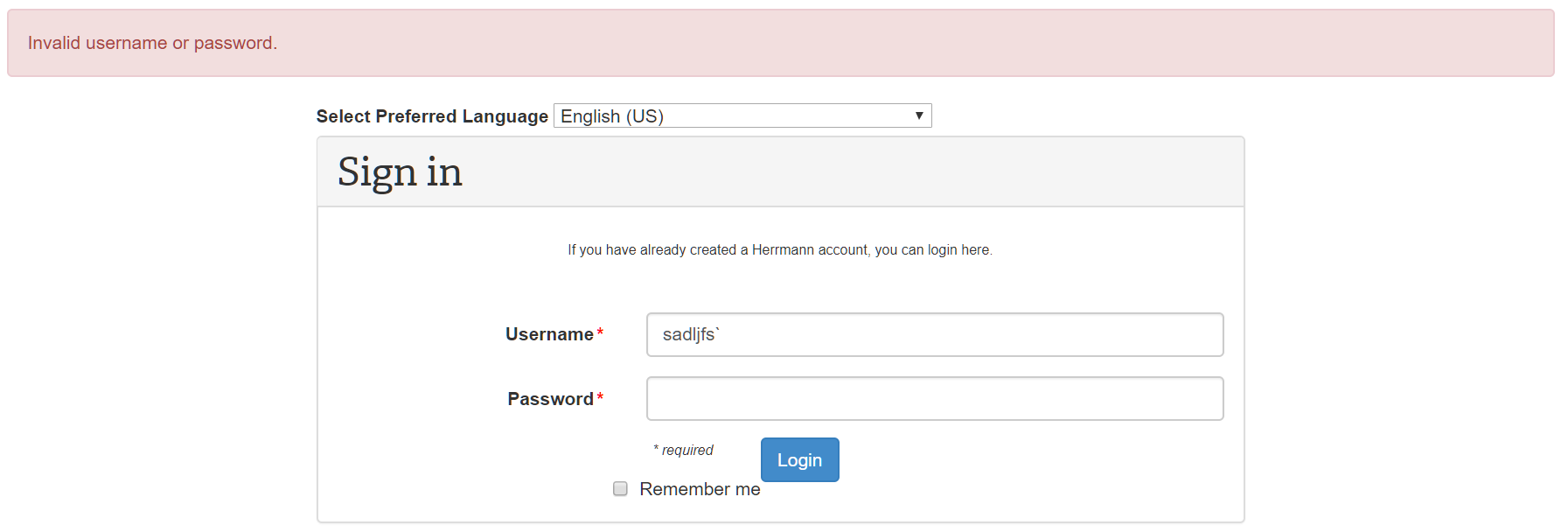Click the Herrmann account login info text
The image size is (1568, 532).
click(x=779, y=250)
